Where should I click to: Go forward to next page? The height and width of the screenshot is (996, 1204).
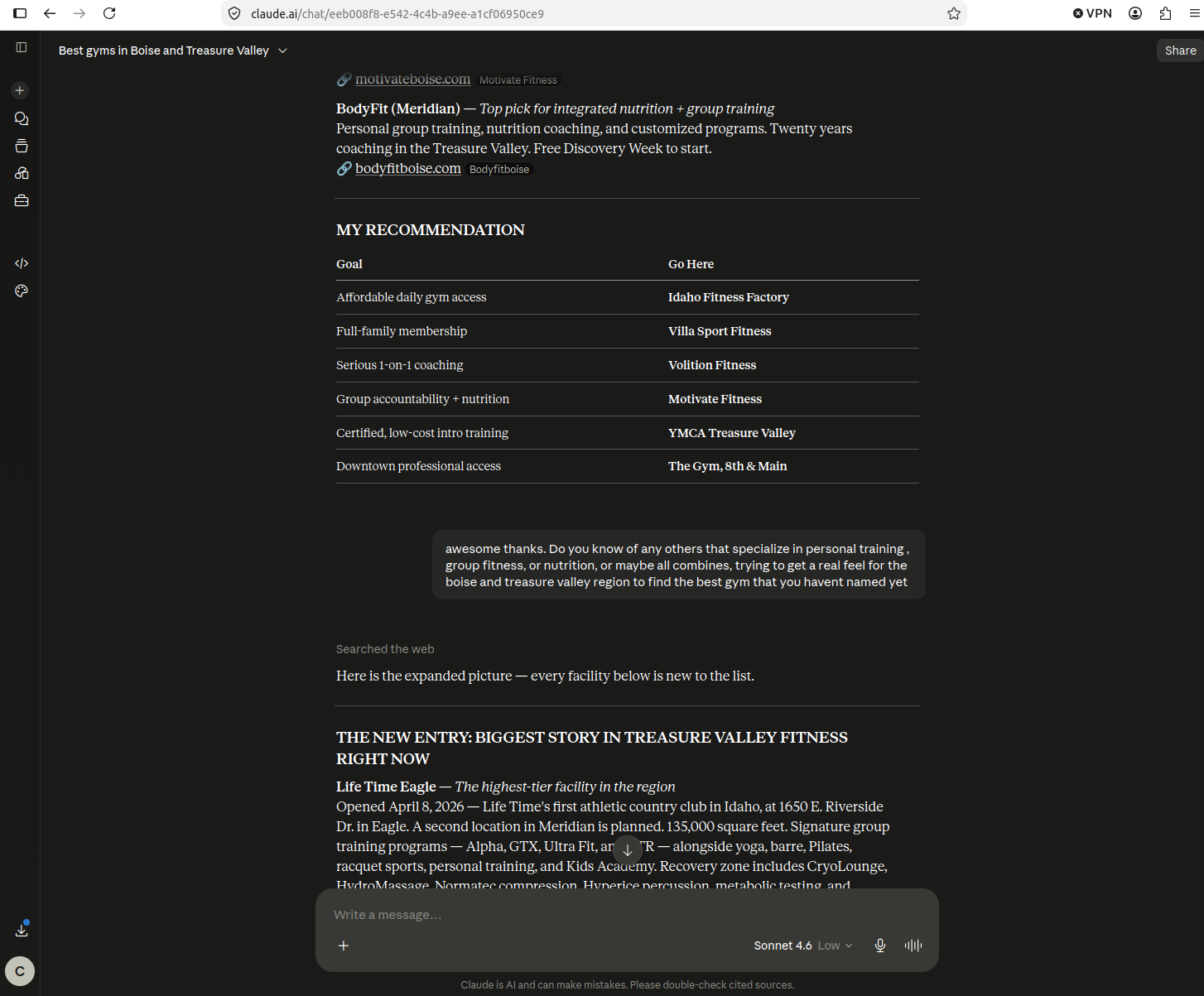point(79,13)
